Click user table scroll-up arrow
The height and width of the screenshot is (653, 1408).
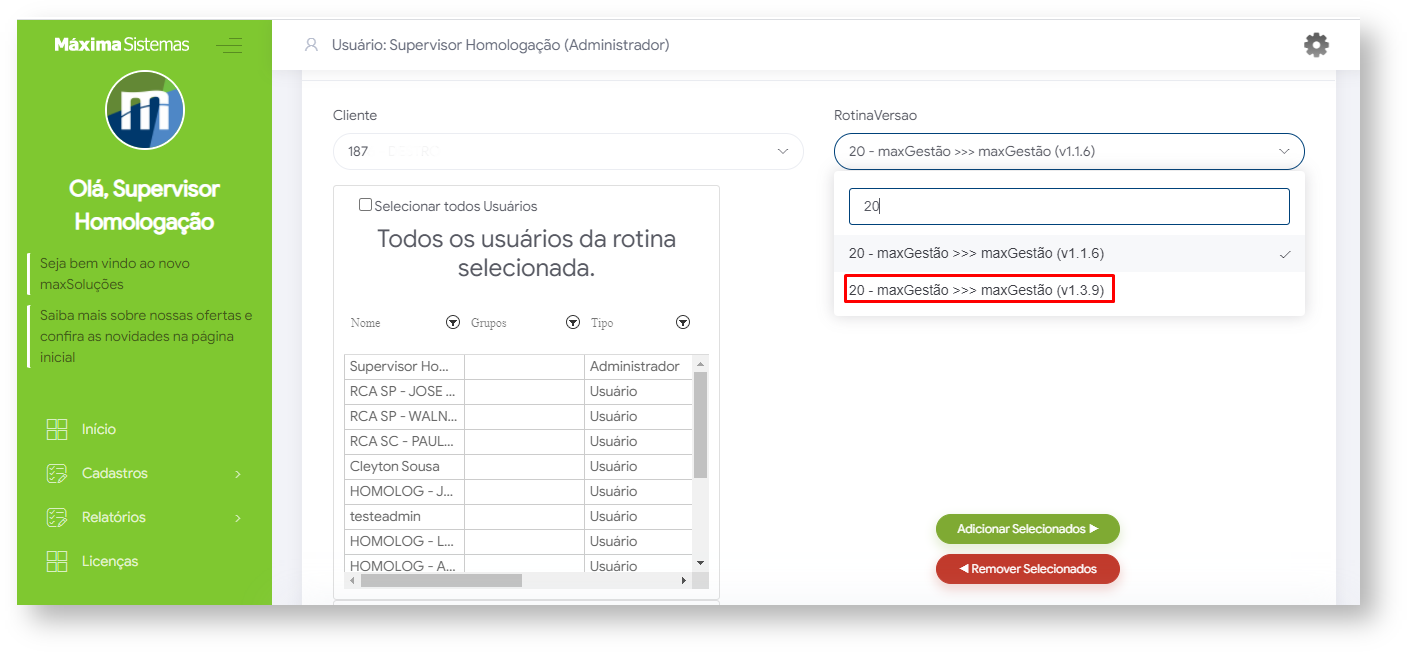(x=700, y=364)
